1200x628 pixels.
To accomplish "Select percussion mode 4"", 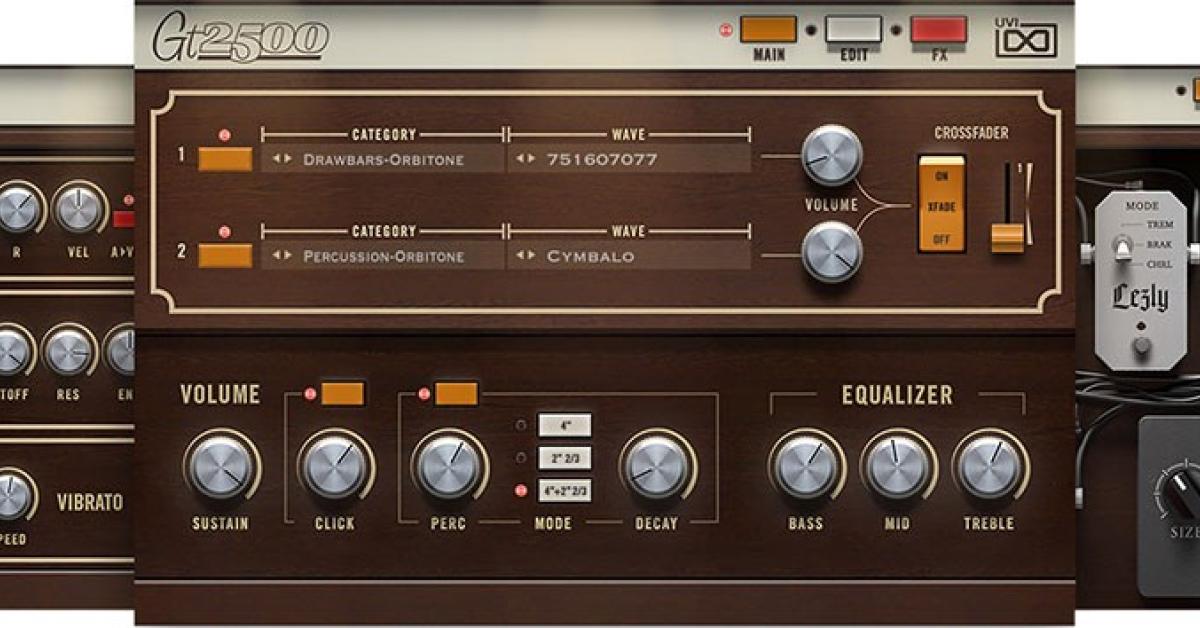I will [x=565, y=425].
